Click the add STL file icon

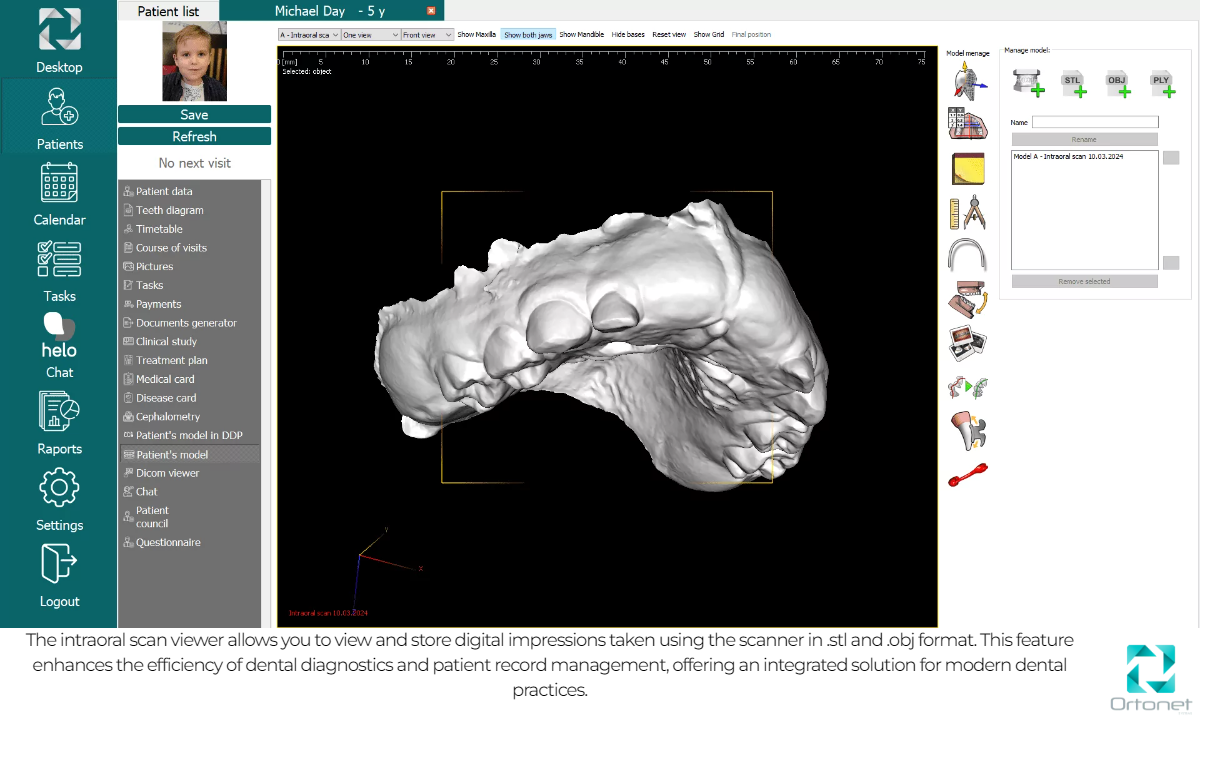click(x=1073, y=84)
